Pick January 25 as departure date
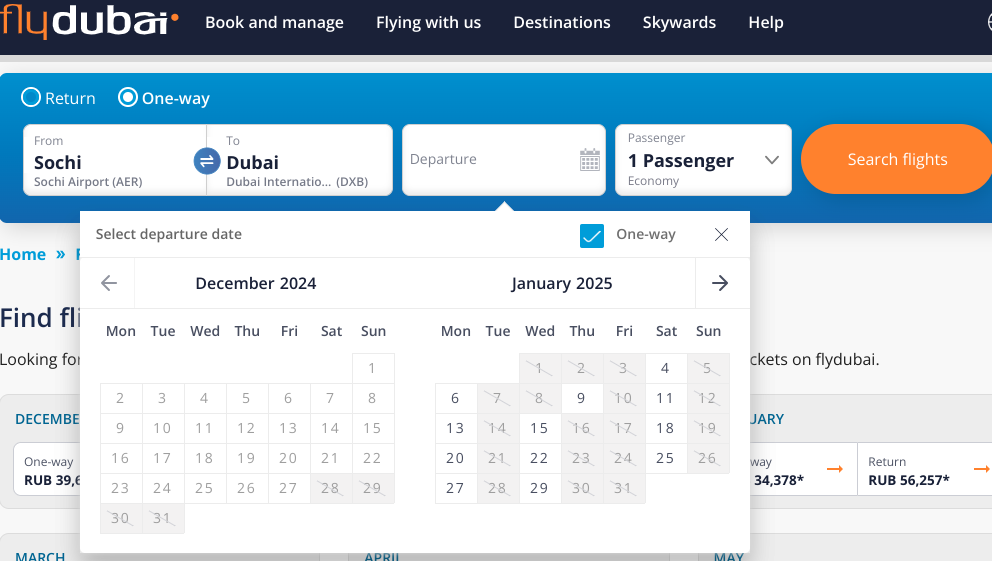 pos(666,458)
